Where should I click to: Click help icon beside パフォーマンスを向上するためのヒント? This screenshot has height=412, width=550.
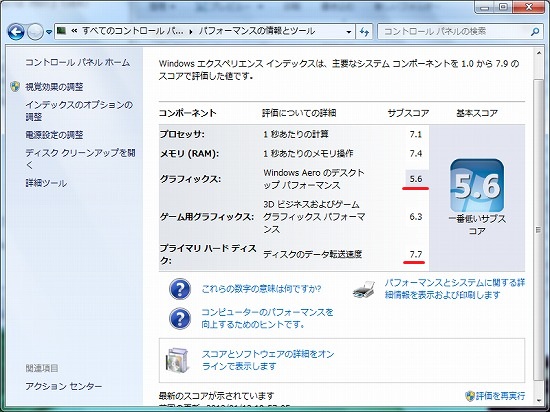[180, 318]
